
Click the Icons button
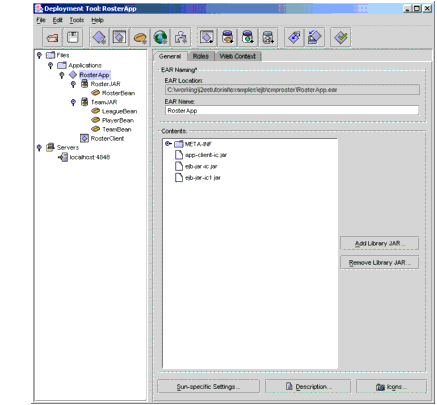(x=391, y=387)
